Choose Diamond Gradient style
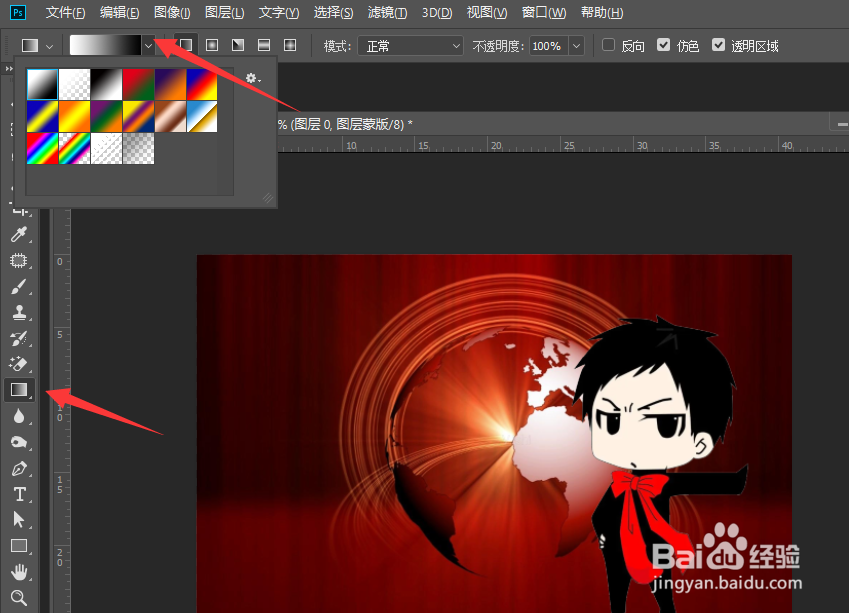The height and width of the screenshot is (613, 849). click(290, 45)
